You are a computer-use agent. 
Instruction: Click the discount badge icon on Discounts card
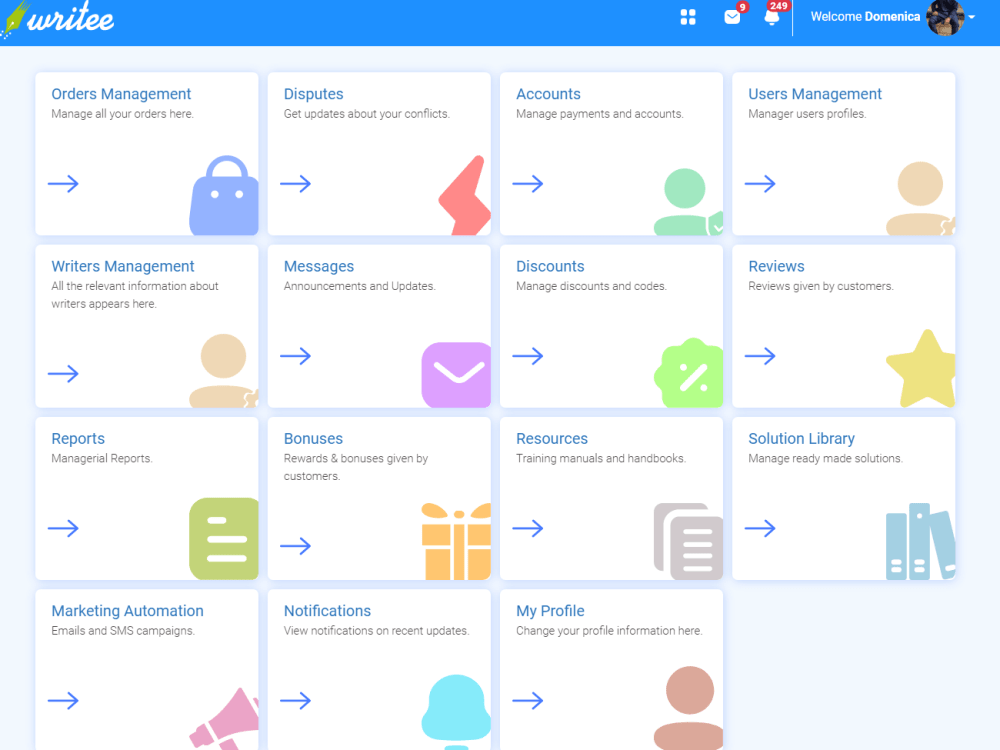pyautogui.click(x=689, y=374)
